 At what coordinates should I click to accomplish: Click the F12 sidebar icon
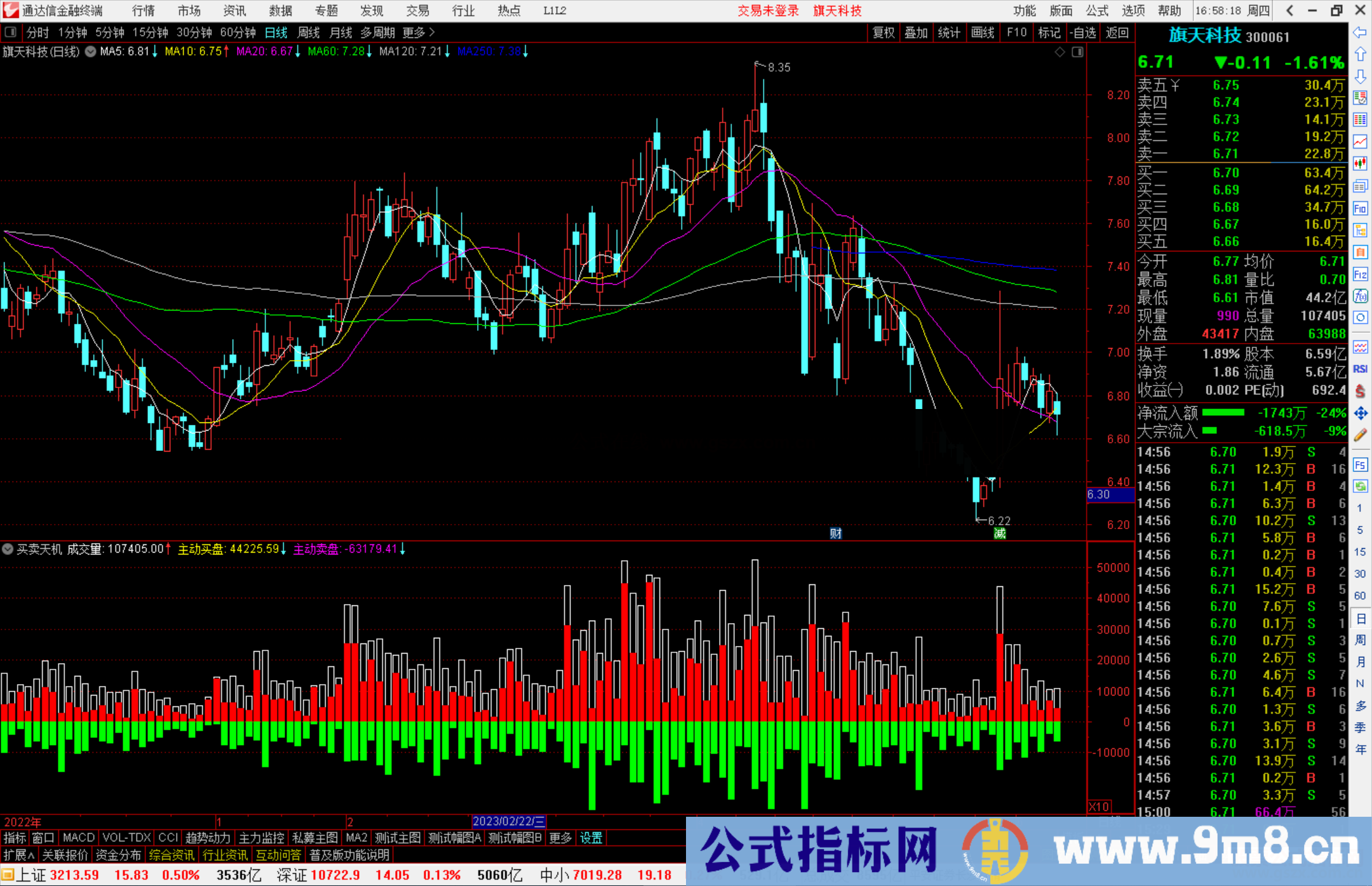tap(1360, 274)
